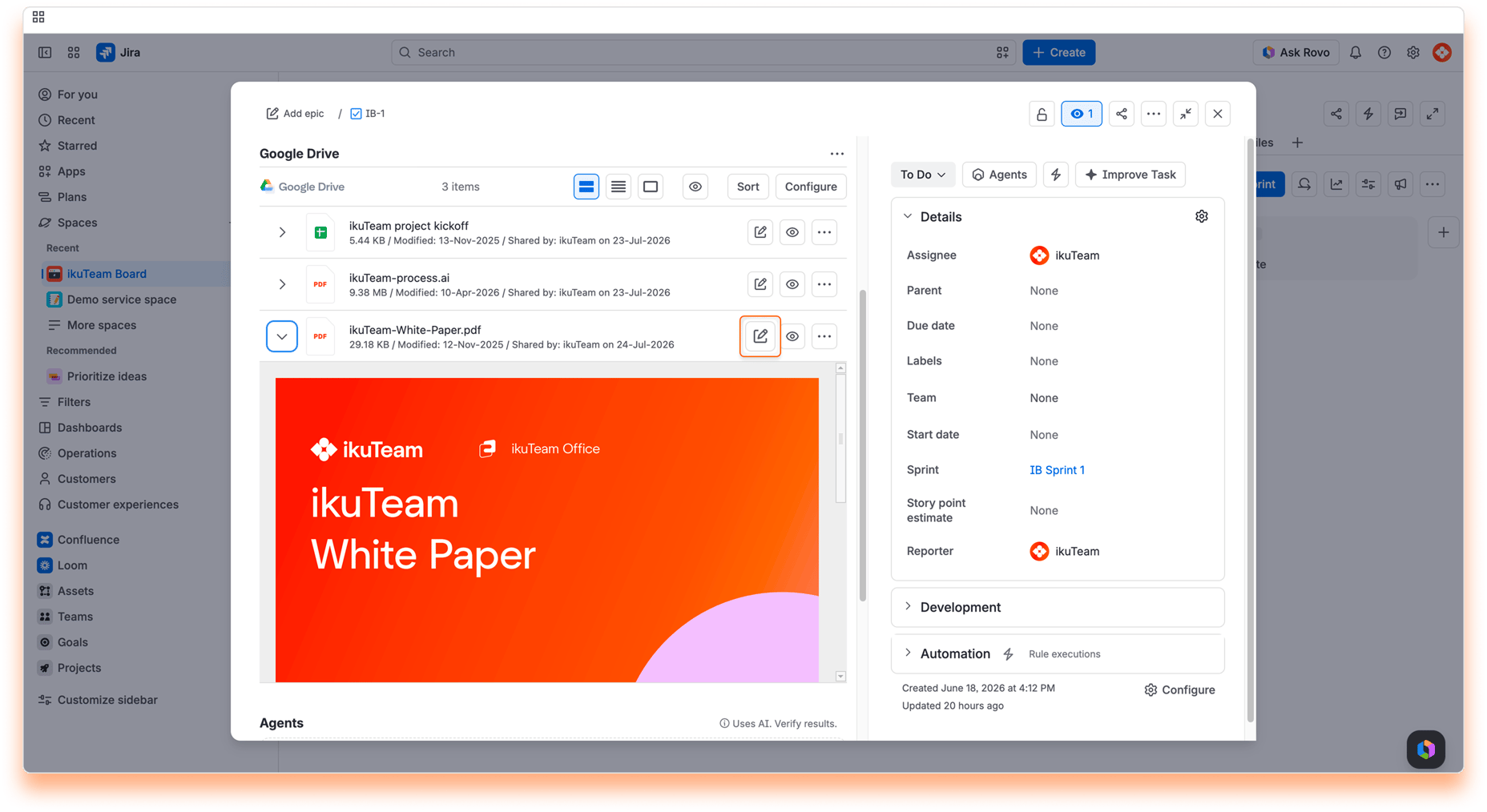Open Google Drive panel ellipsis menu
Viewport: 1487px width, 812px height.
pos(836,154)
